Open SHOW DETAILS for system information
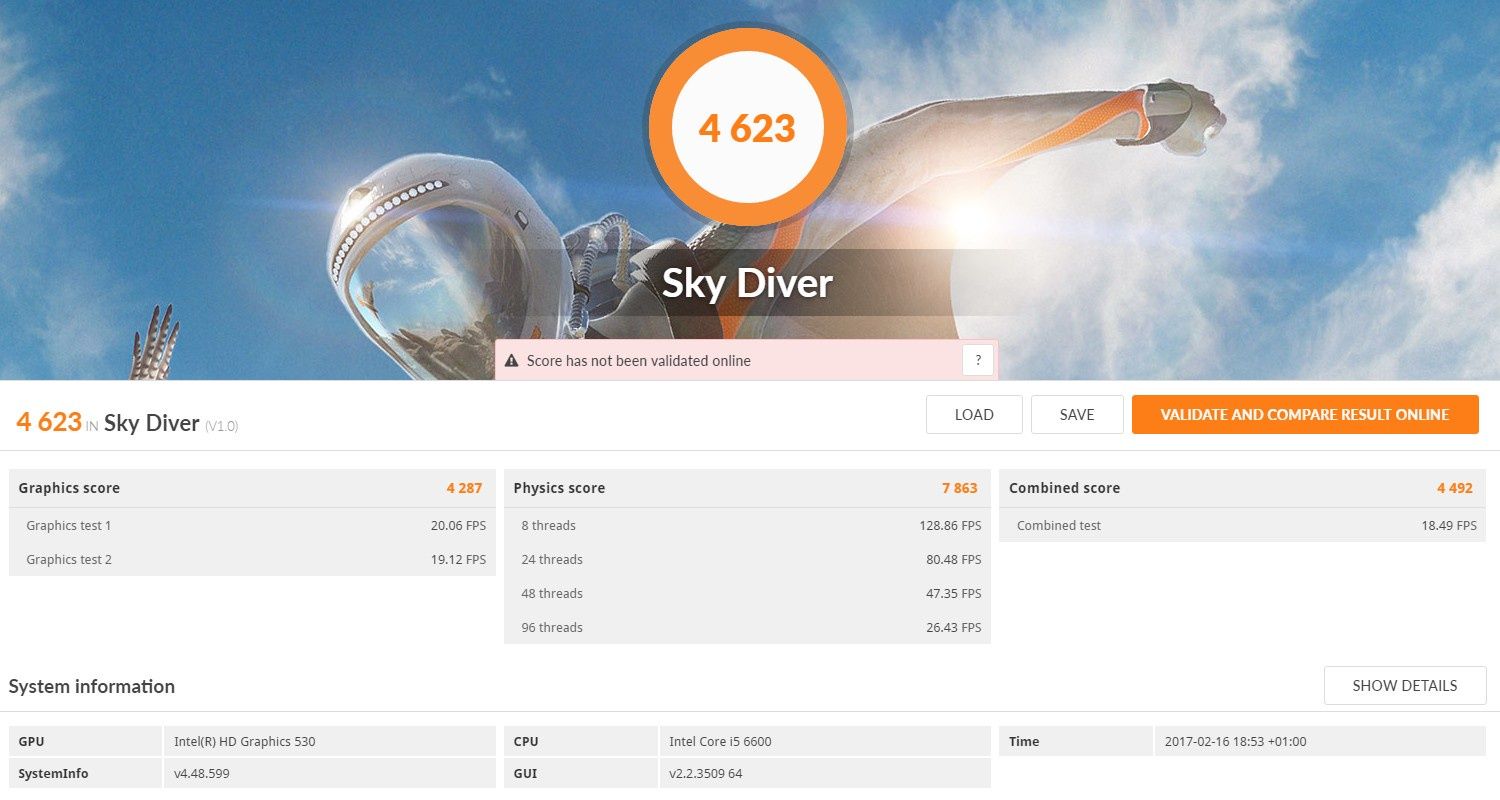1500x800 pixels. [x=1405, y=686]
